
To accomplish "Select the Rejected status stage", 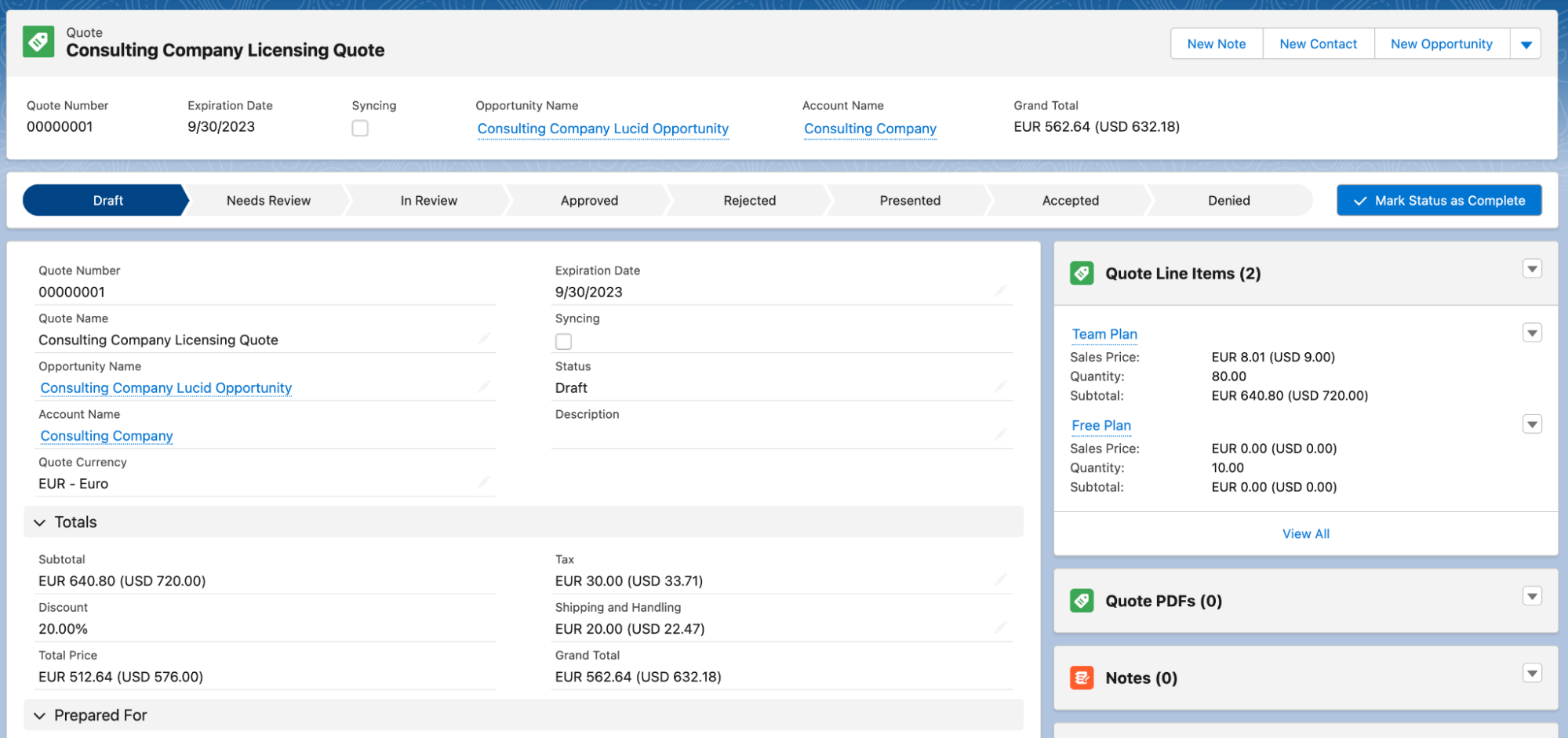I will 749,200.
